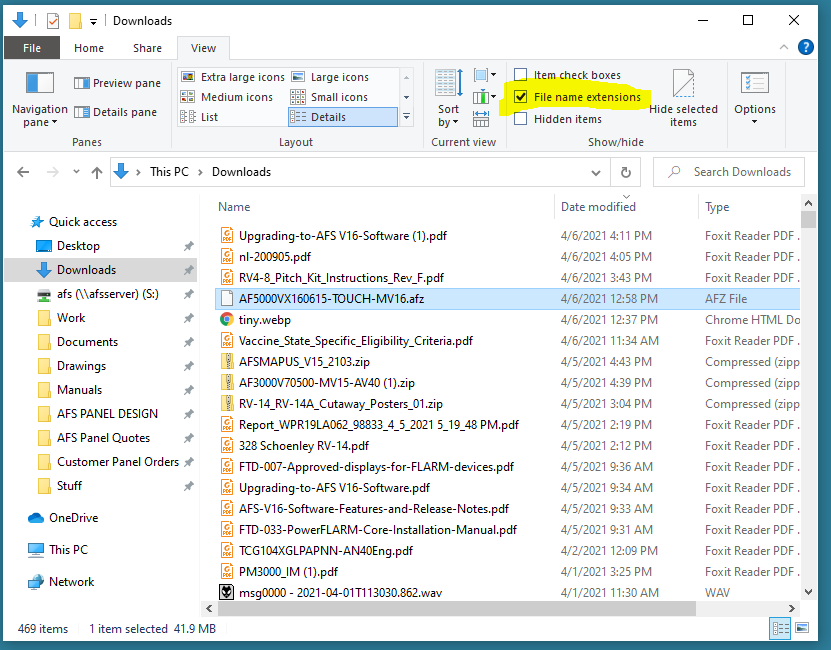Open address bar history dropdown
Screen dimensions: 831x650
[596, 173]
